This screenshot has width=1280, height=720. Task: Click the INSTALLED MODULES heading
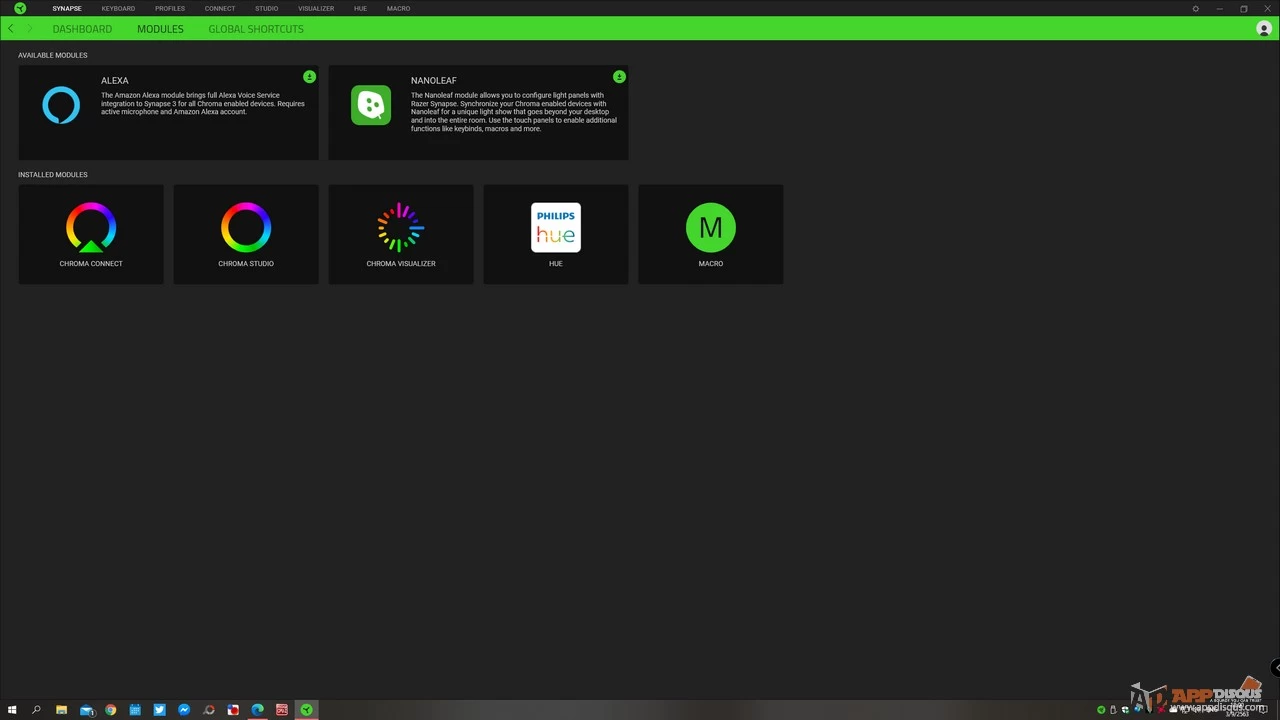tap(53, 175)
